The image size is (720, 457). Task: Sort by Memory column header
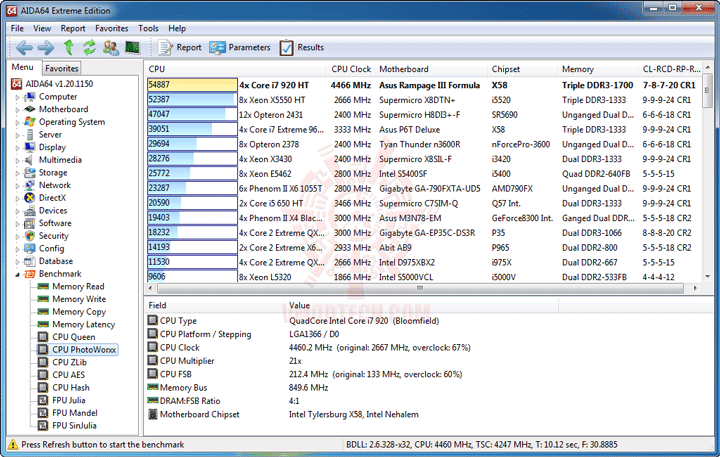click(x=597, y=69)
